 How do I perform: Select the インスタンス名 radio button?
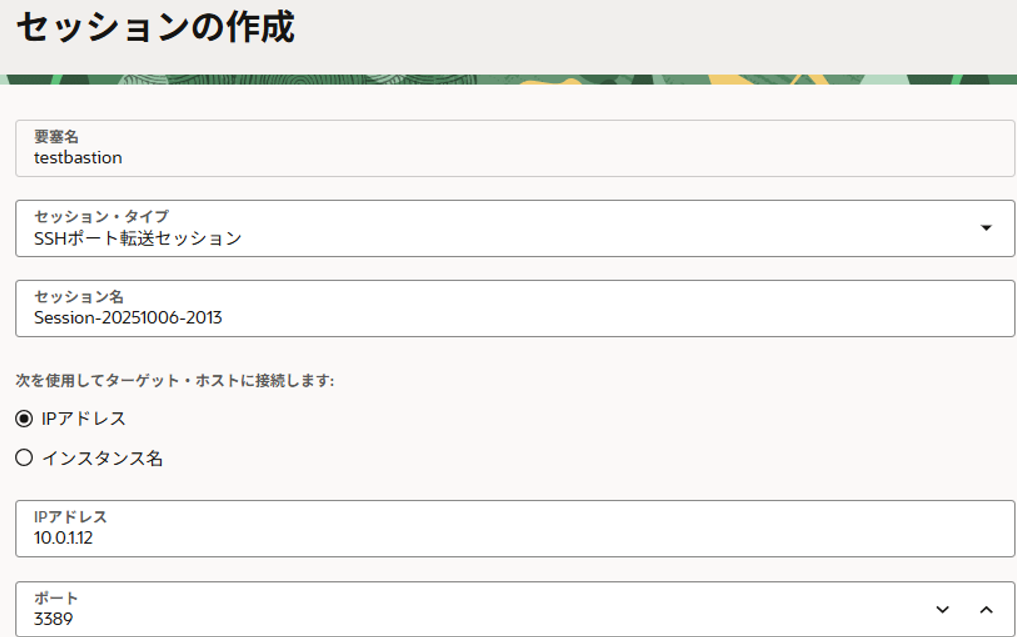(24, 459)
